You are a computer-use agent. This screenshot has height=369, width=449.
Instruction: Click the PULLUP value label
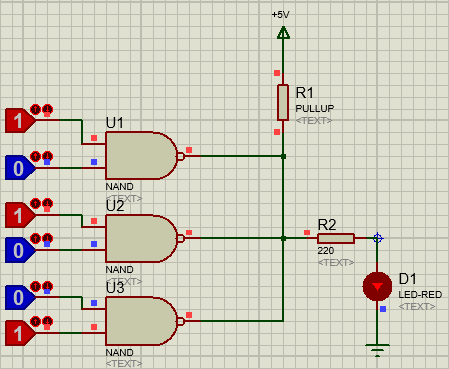[x=315, y=108]
